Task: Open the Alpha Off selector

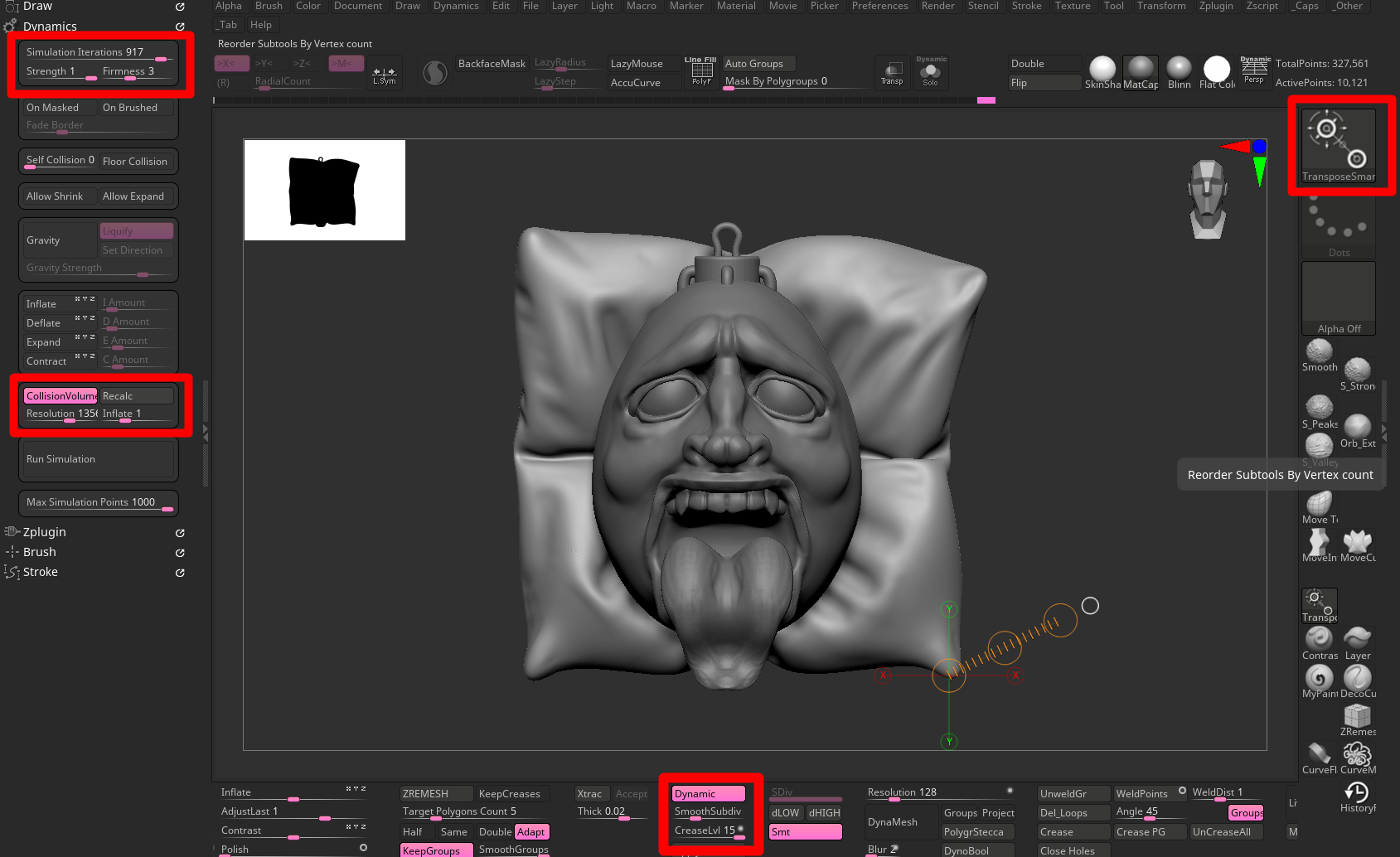Action: coord(1339,298)
